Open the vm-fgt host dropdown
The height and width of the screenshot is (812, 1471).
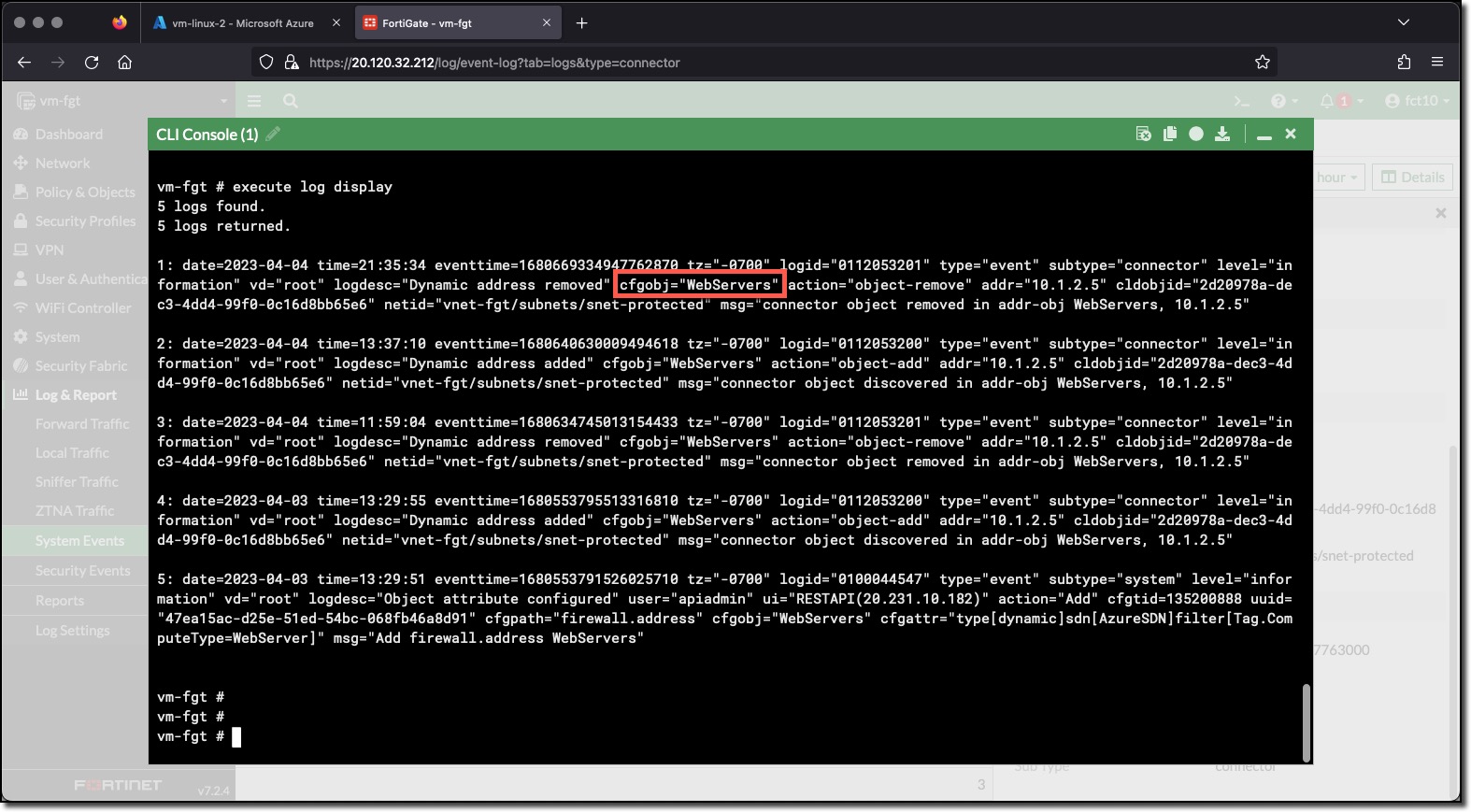pos(121,101)
